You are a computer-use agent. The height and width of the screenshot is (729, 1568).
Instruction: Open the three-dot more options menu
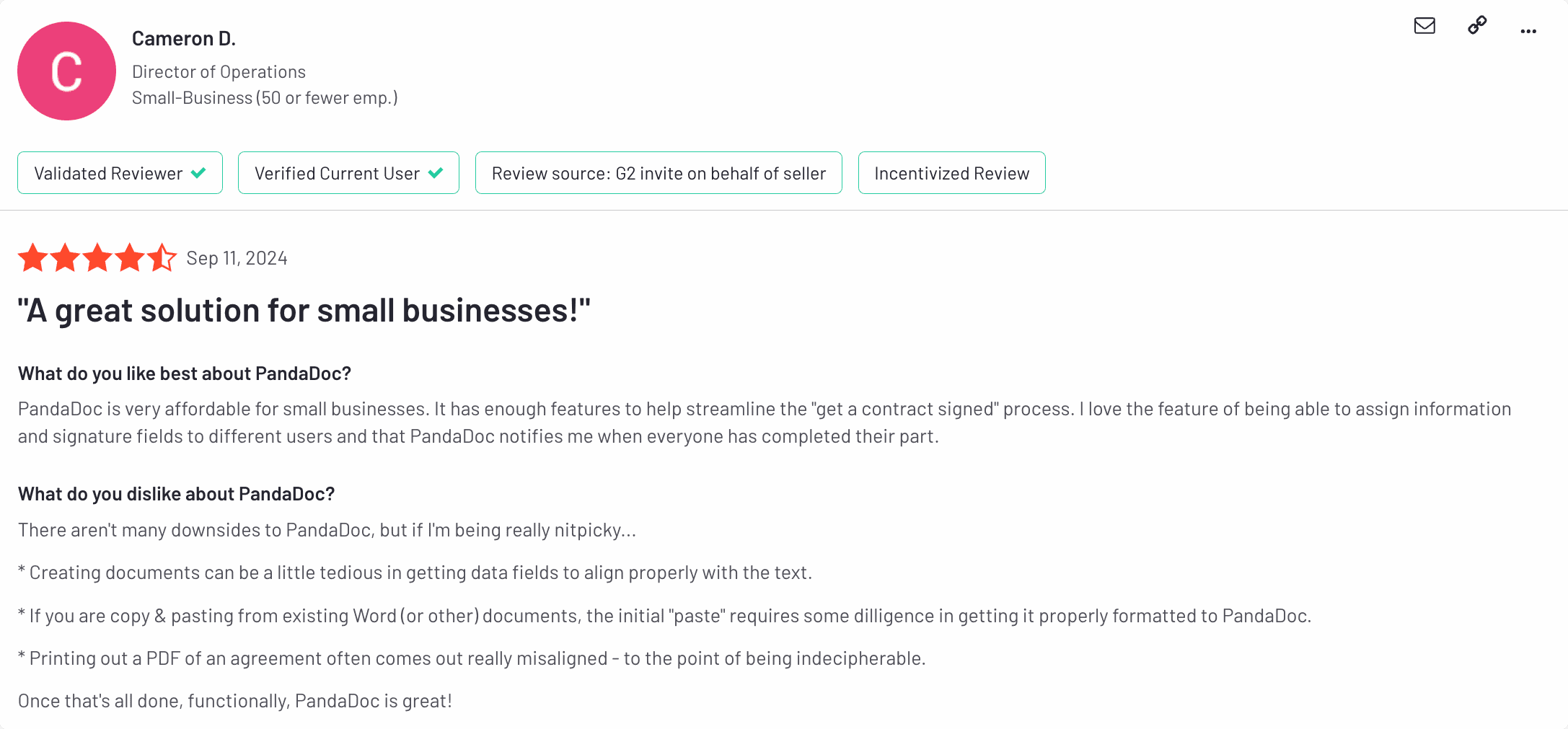point(1528,31)
